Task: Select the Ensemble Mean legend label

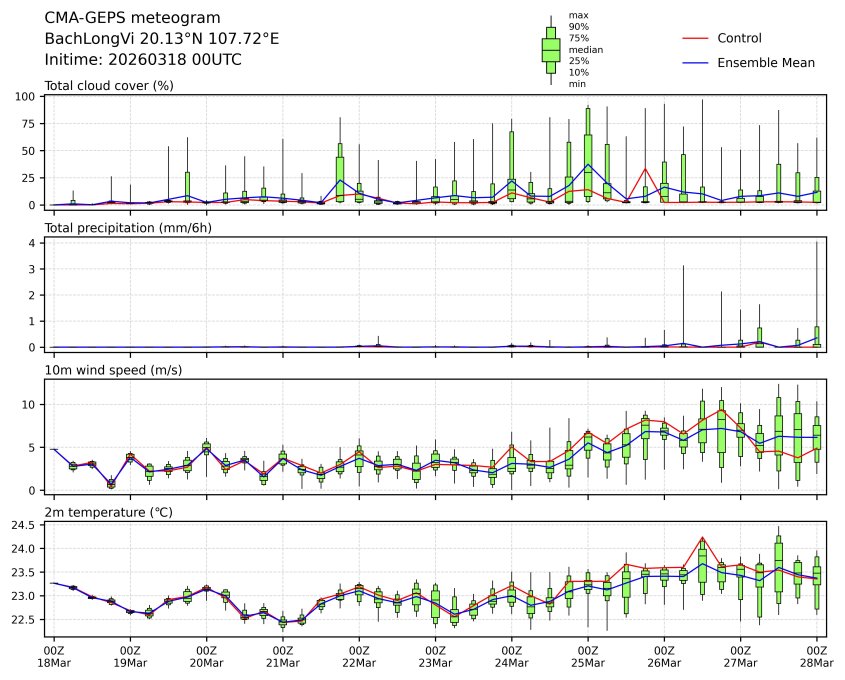Action: 766,62
